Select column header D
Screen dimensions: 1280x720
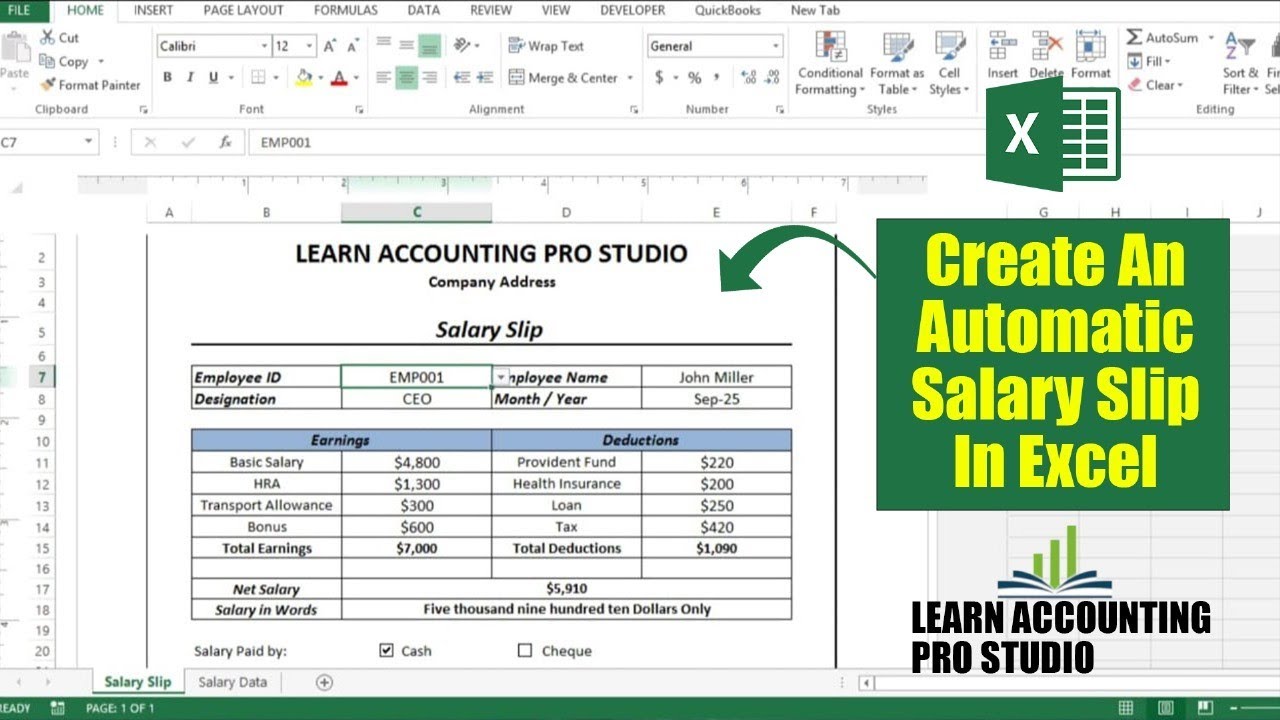pos(566,212)
